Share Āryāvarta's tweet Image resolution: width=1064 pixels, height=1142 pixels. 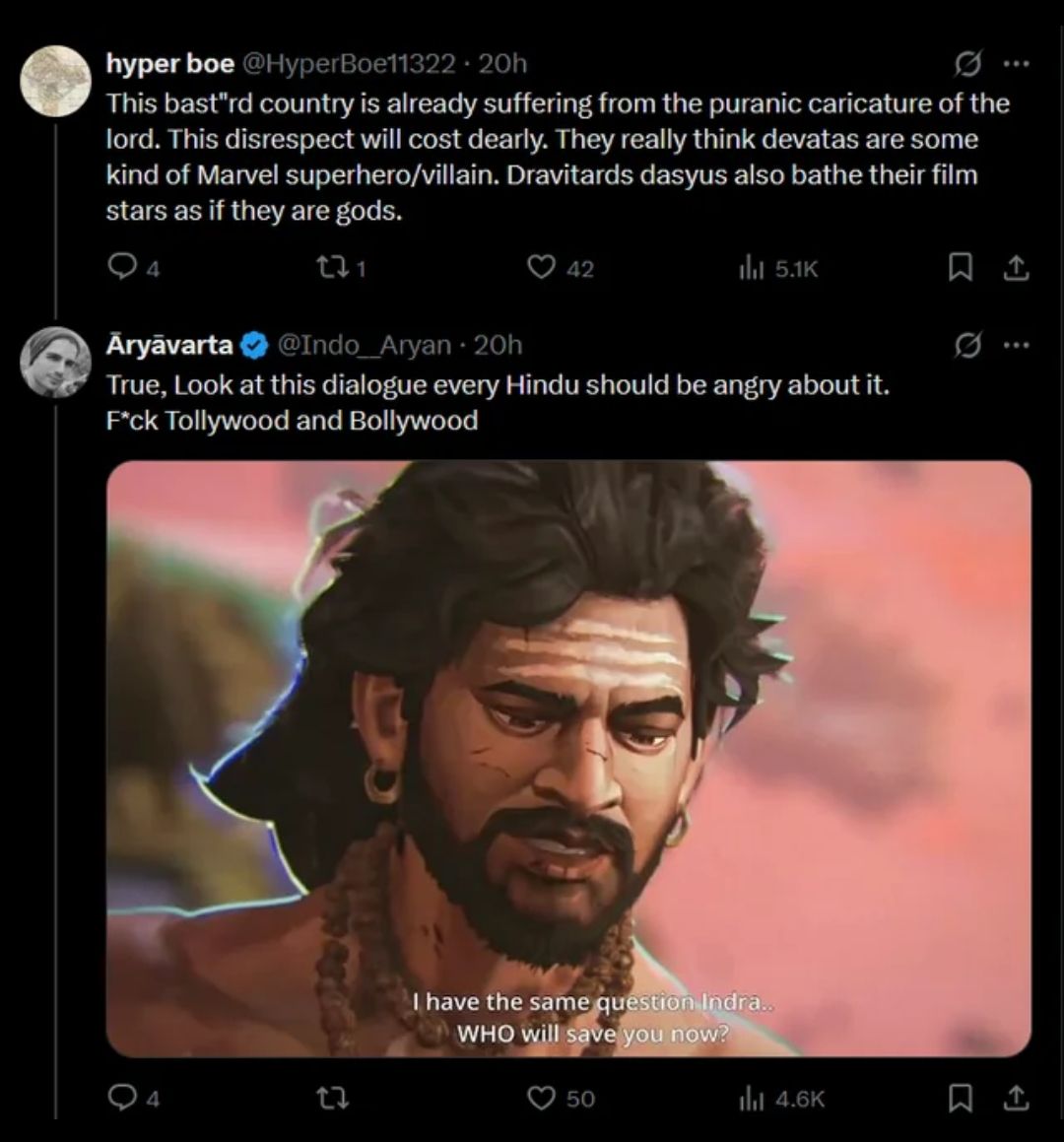(x=1018, y=1098)
